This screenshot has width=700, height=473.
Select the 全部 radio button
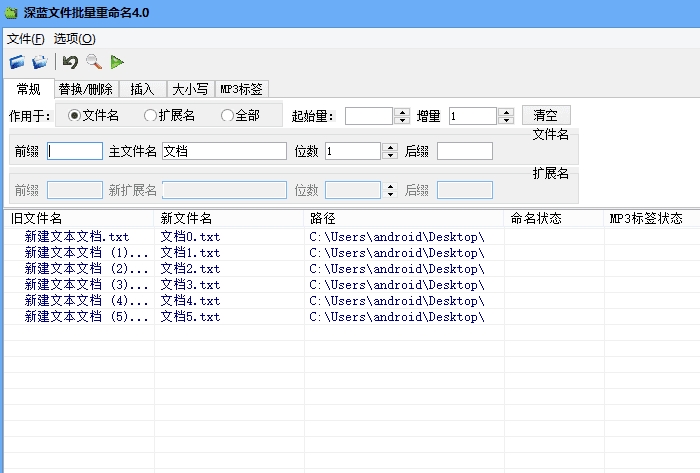(240, 116)
